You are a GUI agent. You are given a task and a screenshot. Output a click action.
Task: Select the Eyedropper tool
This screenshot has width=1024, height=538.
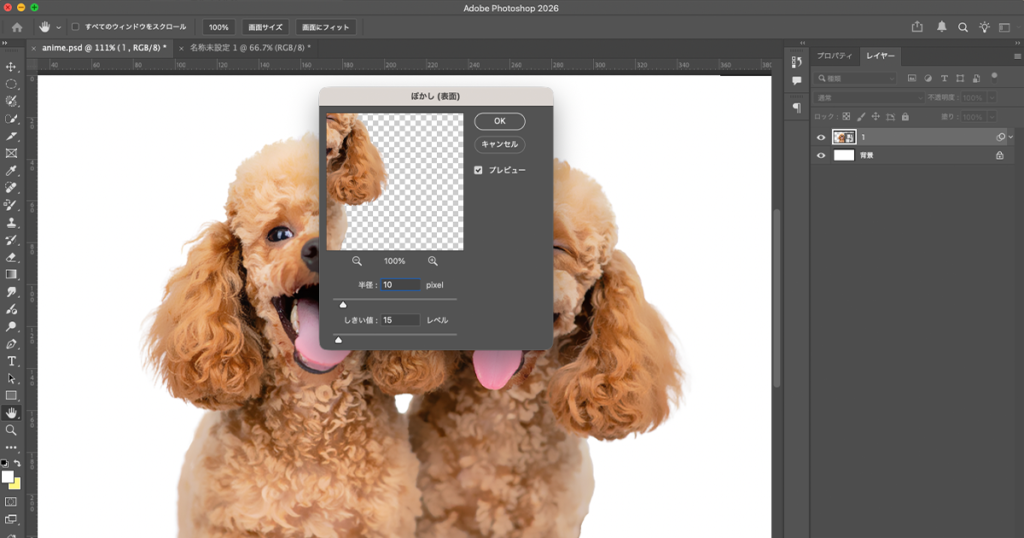point(11,170)
